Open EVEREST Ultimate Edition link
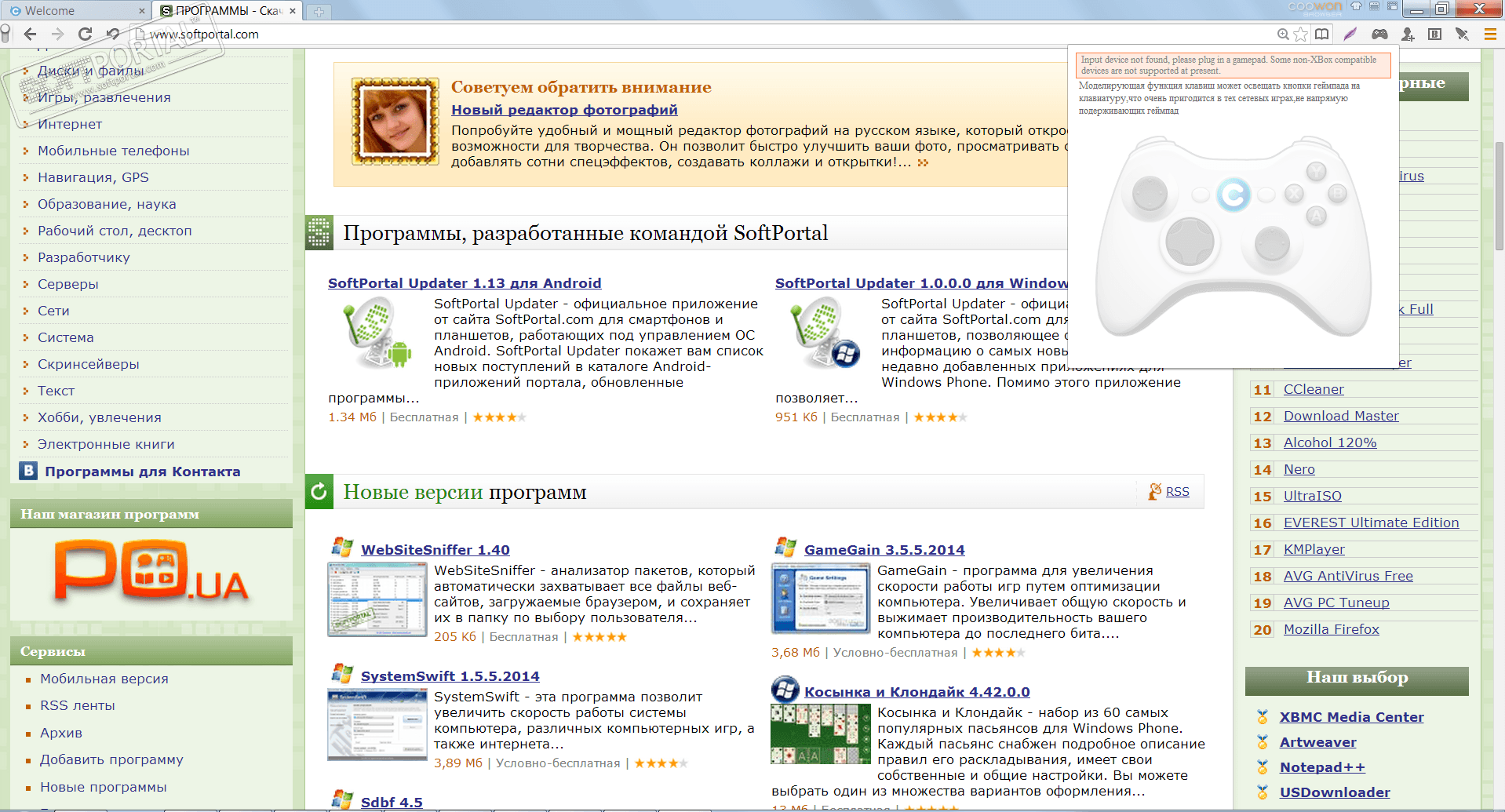This screenshot has height=812, width=1505. click(1372, 523)
